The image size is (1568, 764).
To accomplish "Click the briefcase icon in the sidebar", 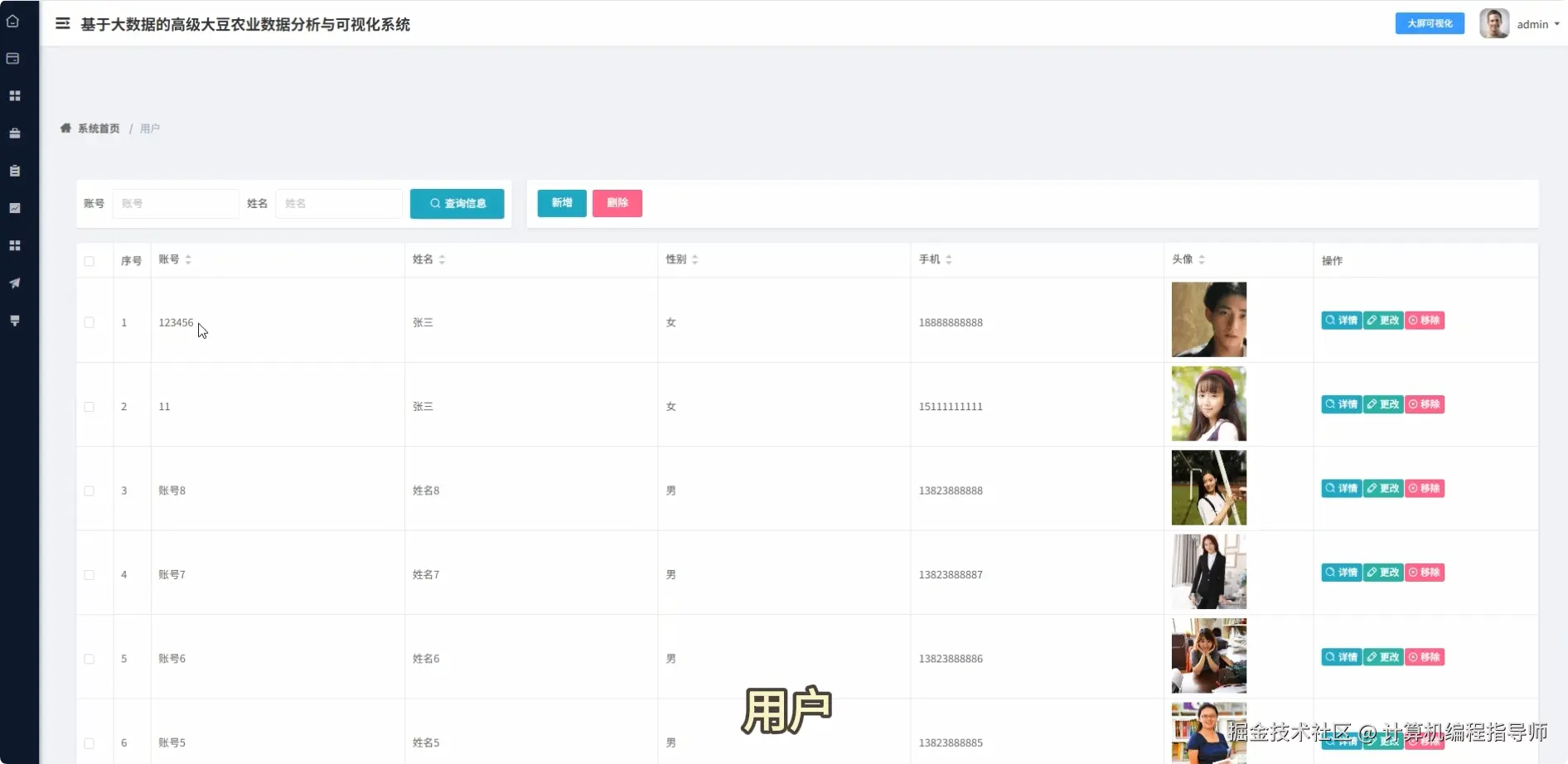I will pyautogui.click(x=15, y=133).
